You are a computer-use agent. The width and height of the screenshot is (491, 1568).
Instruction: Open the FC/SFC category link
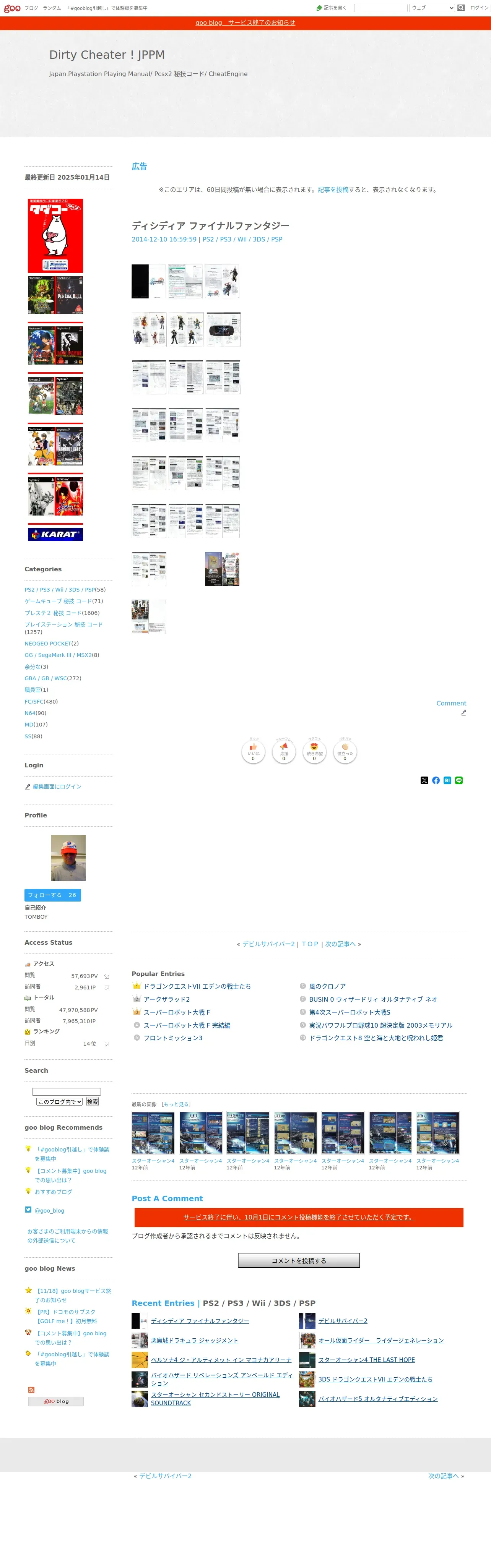pos(34,701)
